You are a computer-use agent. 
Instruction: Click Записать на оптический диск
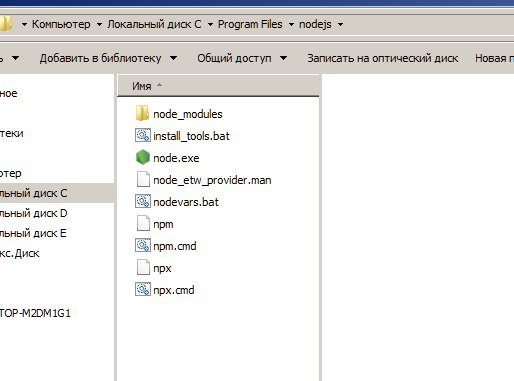(383, 58)
